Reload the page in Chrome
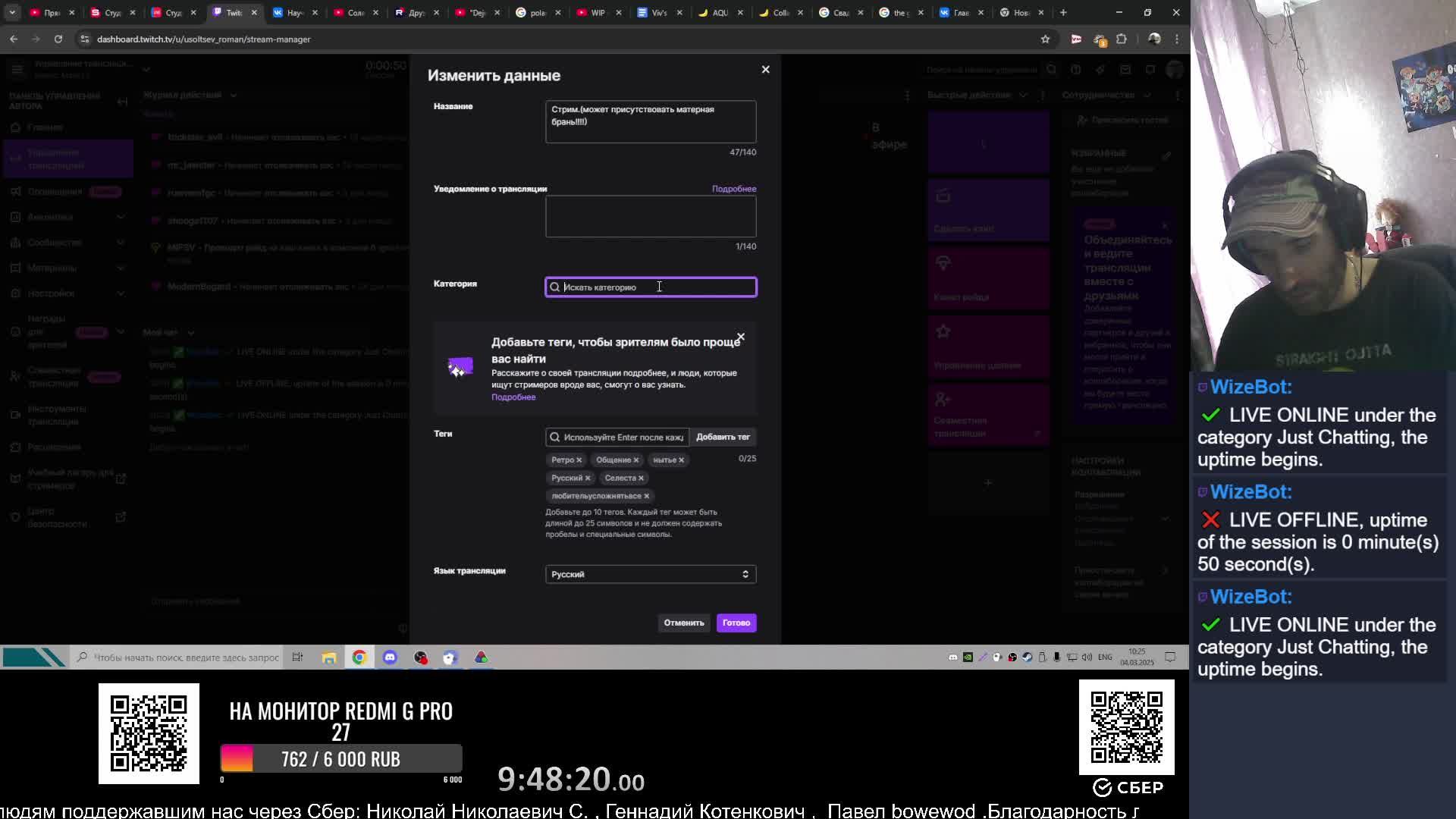The height and width of the screenshot is (819, 1456). click(58, 39)
